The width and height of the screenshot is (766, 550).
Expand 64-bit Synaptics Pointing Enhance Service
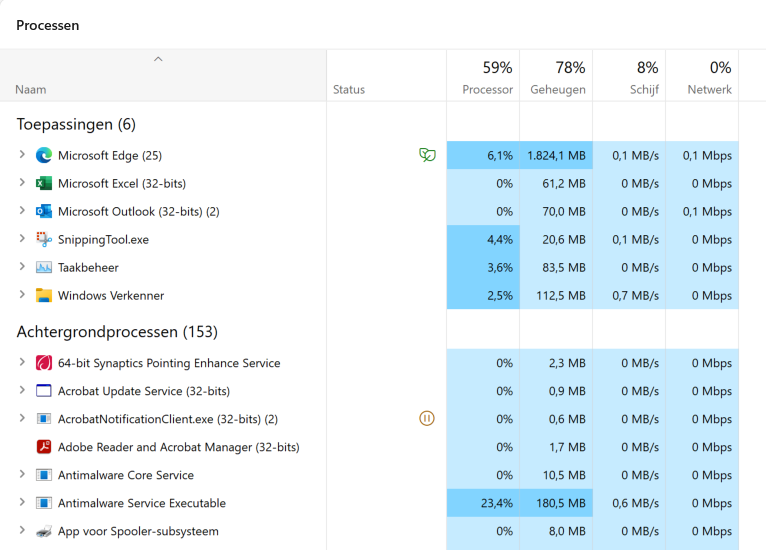coord(22,362)
